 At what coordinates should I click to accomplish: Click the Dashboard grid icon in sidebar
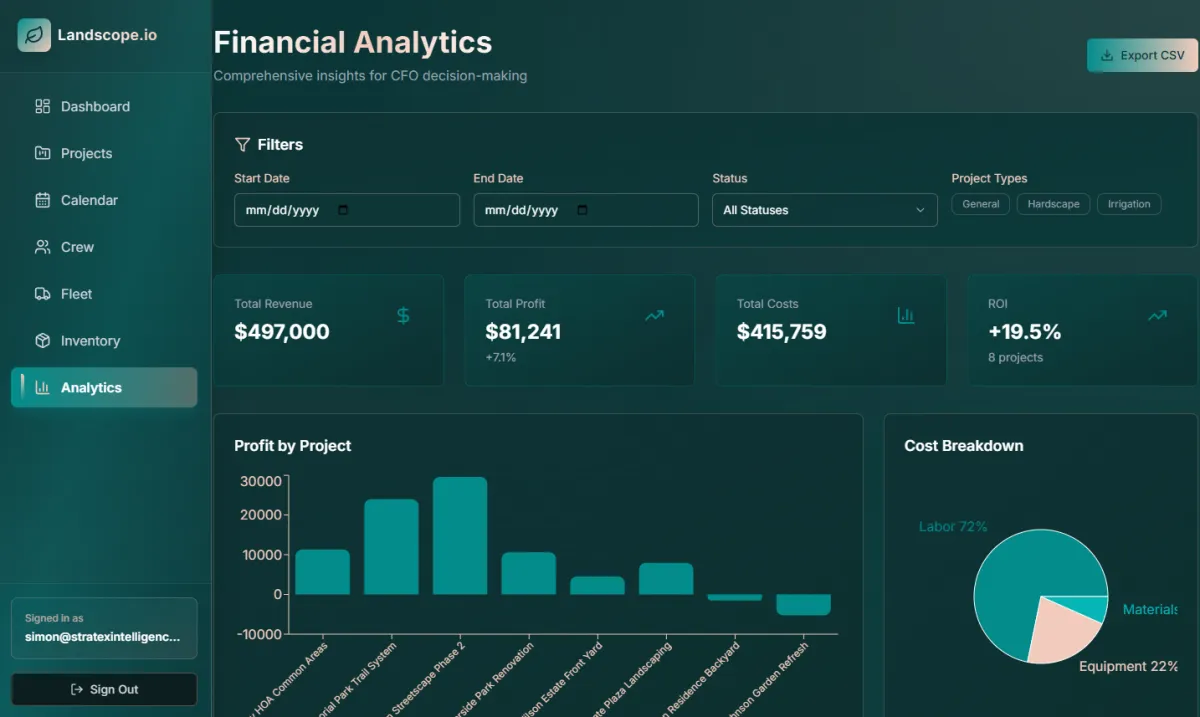(42, 106)
